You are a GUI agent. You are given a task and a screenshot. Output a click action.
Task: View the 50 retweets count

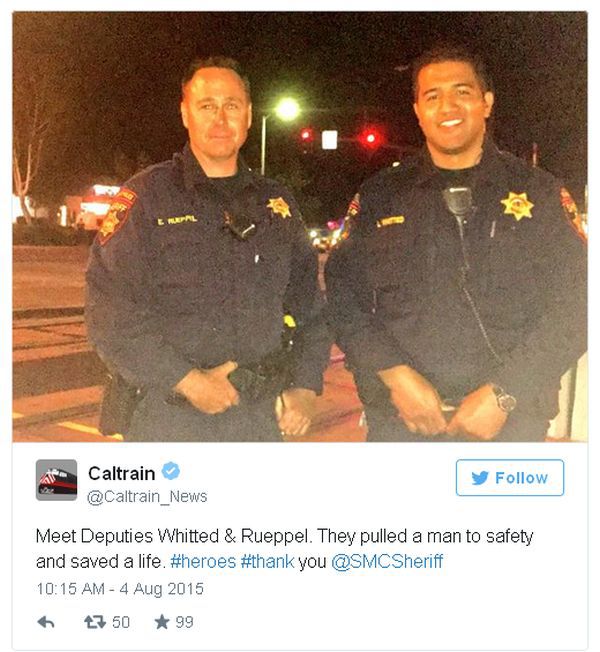121,622
